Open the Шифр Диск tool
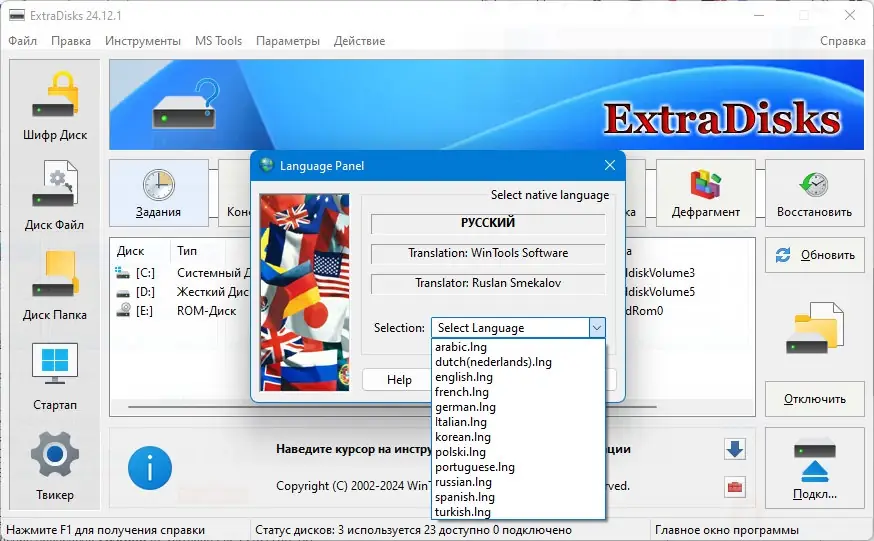874x541 pixels. (x=55, y=106)
